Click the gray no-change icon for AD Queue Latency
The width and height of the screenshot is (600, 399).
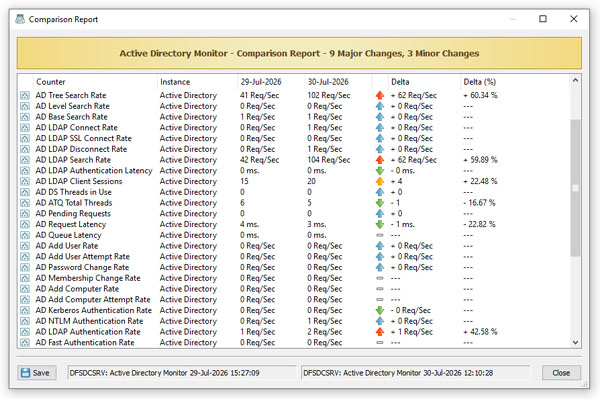coord(380,235)
